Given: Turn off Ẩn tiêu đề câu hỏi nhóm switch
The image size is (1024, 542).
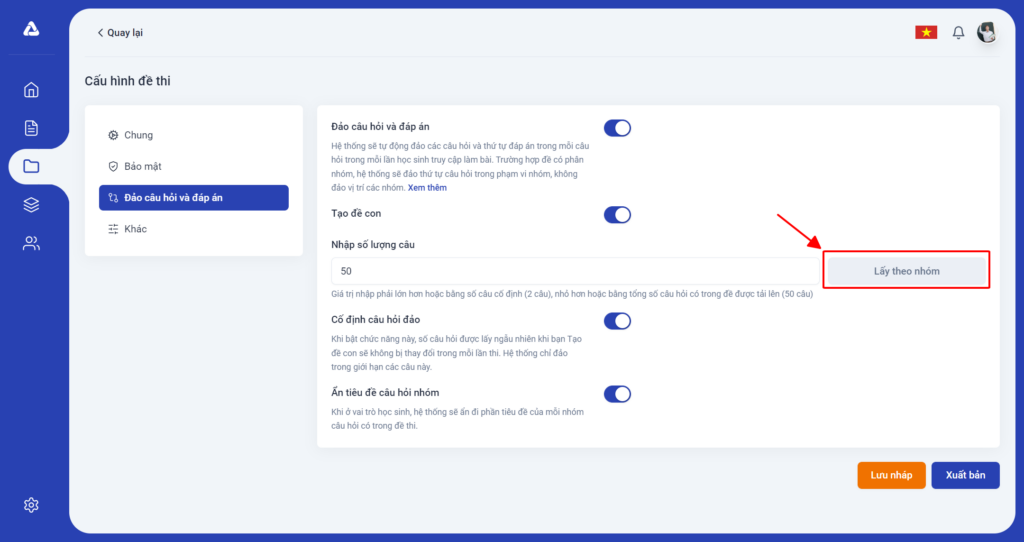Looking at the screenshot, I should pos(617,394).
